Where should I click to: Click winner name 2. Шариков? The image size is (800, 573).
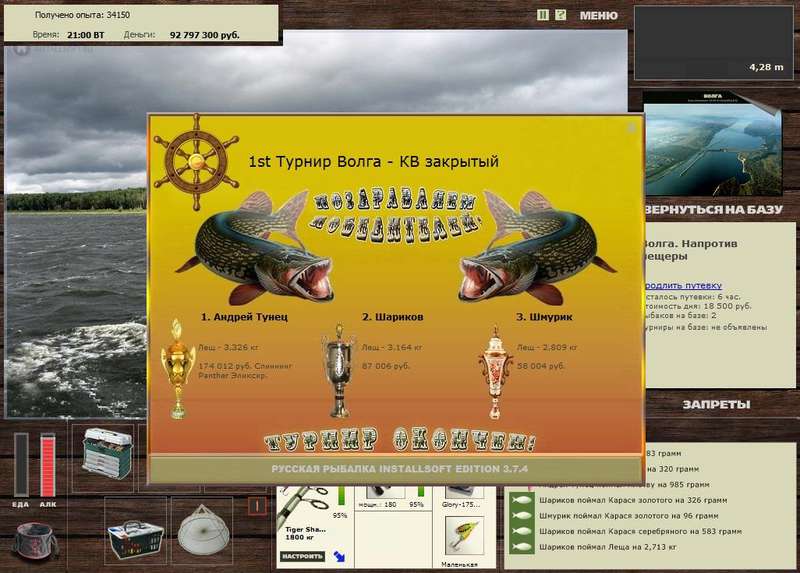coord(392,317)
